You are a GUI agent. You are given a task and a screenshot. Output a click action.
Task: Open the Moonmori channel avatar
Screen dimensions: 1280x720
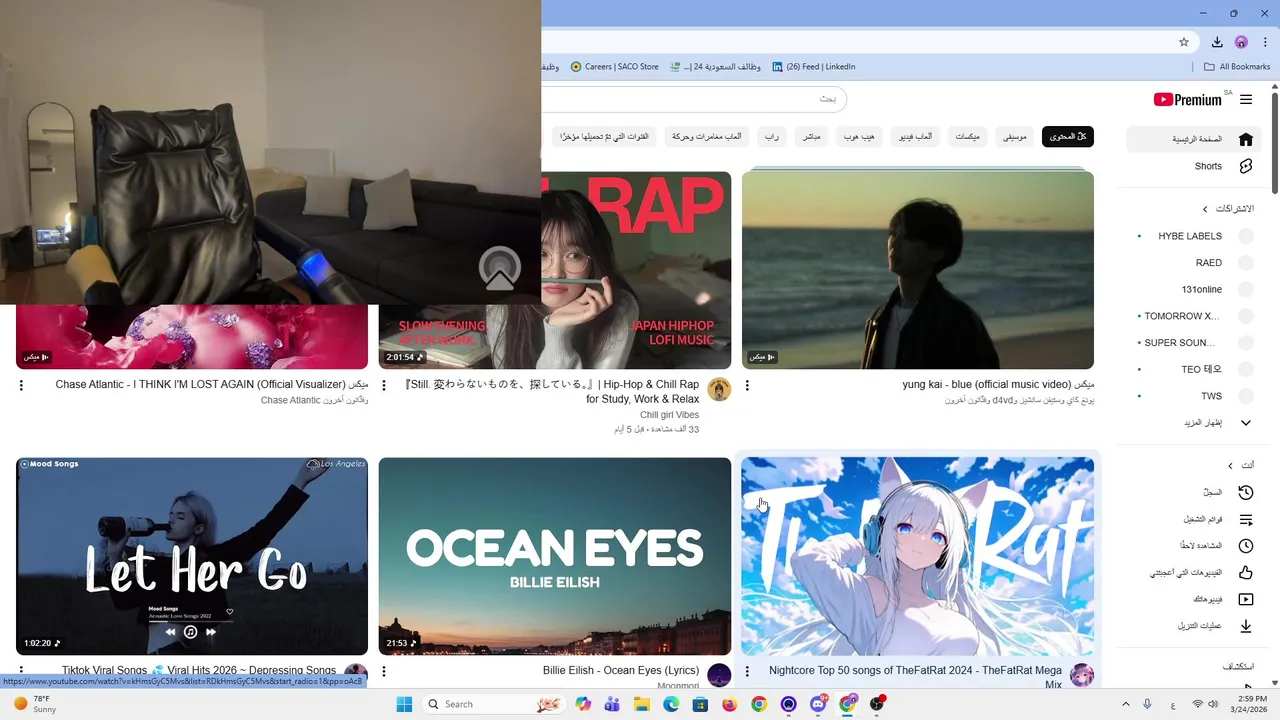(x=719, y=675)
